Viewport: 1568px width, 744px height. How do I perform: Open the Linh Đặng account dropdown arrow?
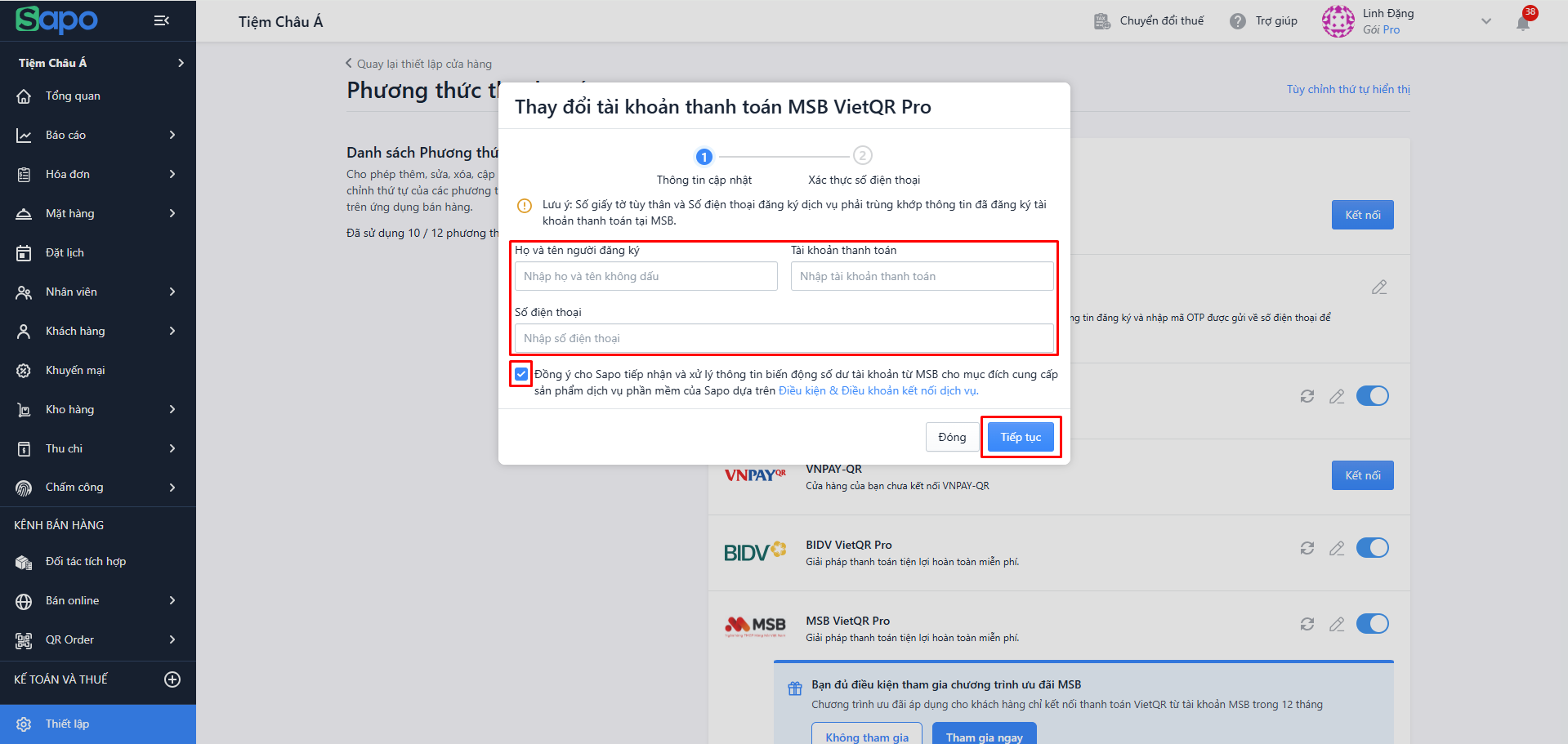1486,21
